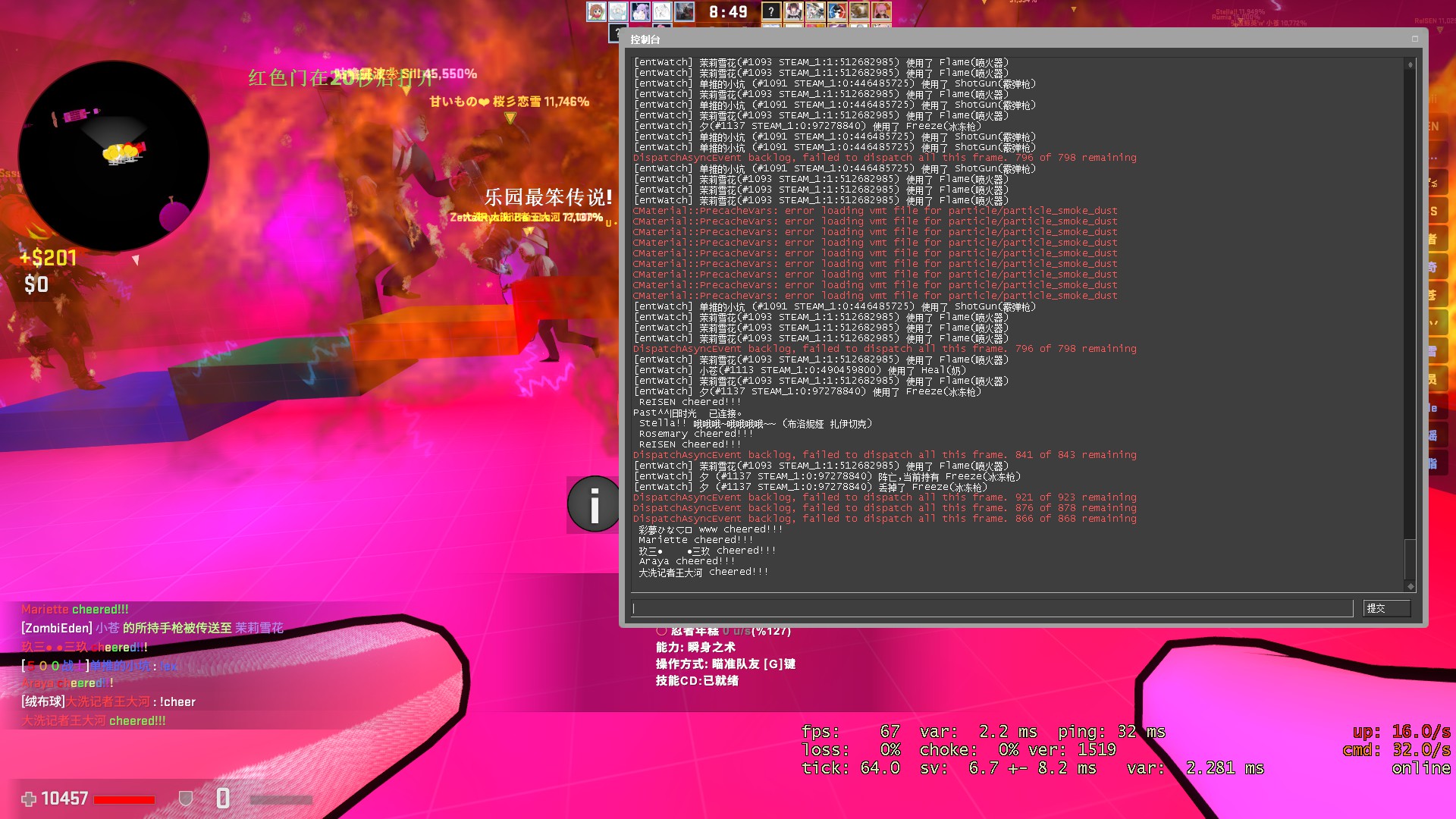1456x819 pixels.
Task: Click console line starting 'Stella!!'
Action: (x=755, y=423)
